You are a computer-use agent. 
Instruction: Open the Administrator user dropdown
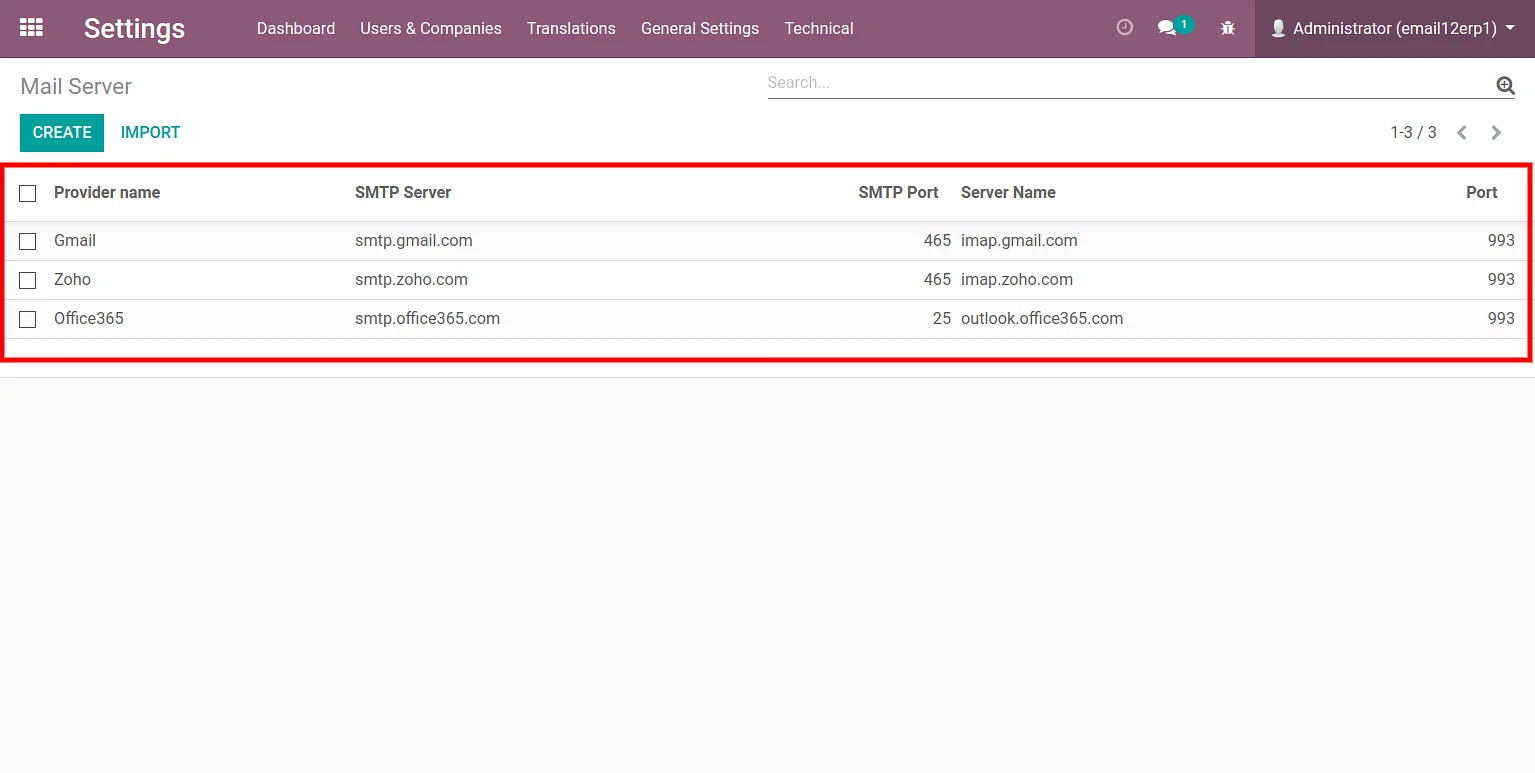(x=1390, y=28)
